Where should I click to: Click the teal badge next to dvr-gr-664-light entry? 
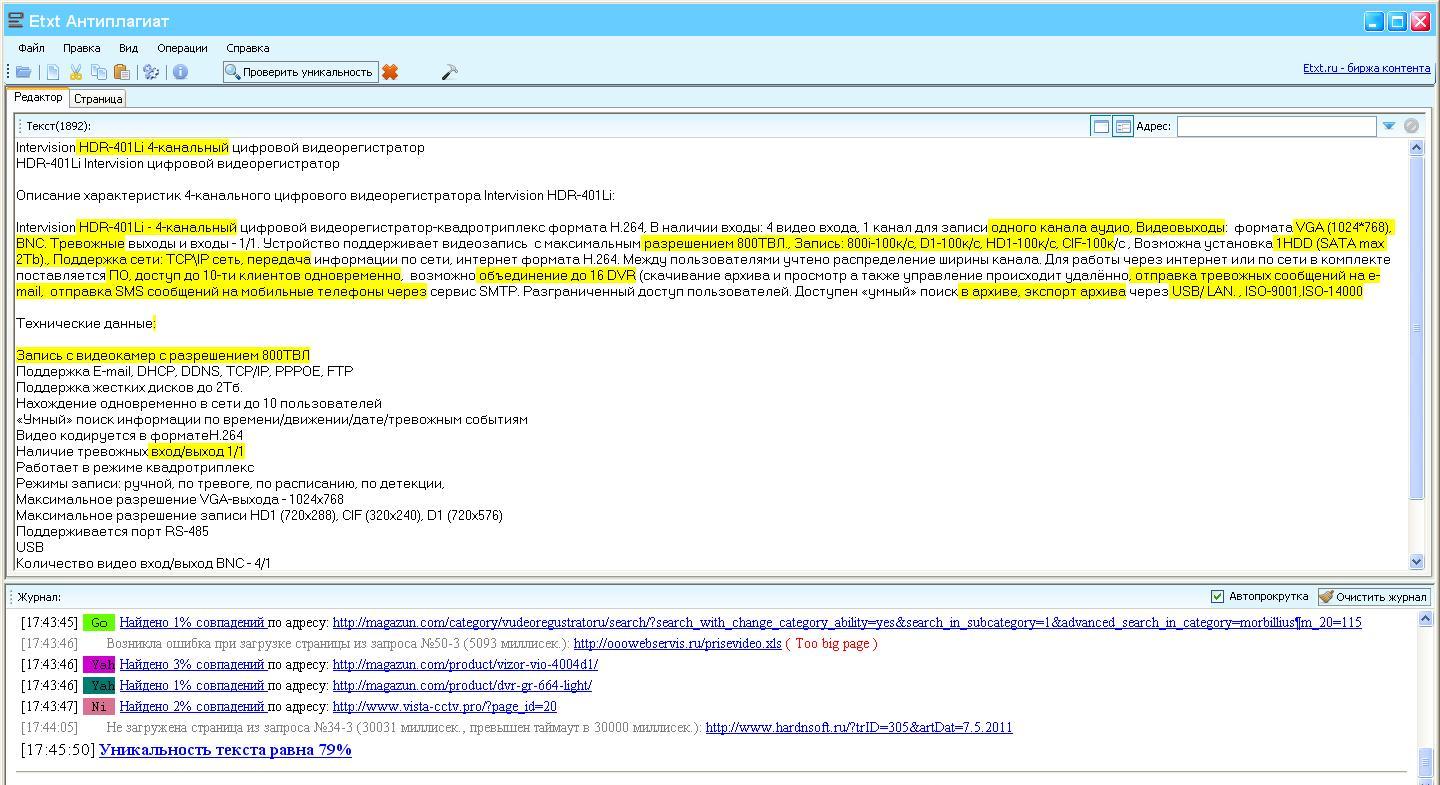coord(99,686)
